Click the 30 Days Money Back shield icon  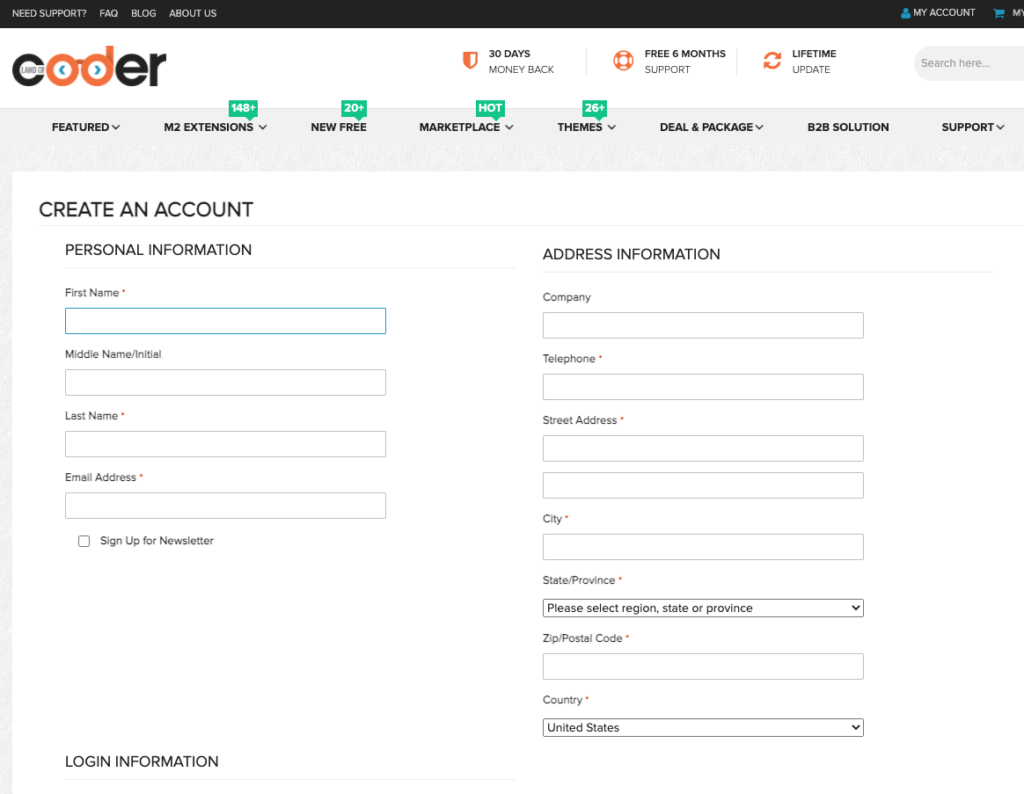click(470, 61)
